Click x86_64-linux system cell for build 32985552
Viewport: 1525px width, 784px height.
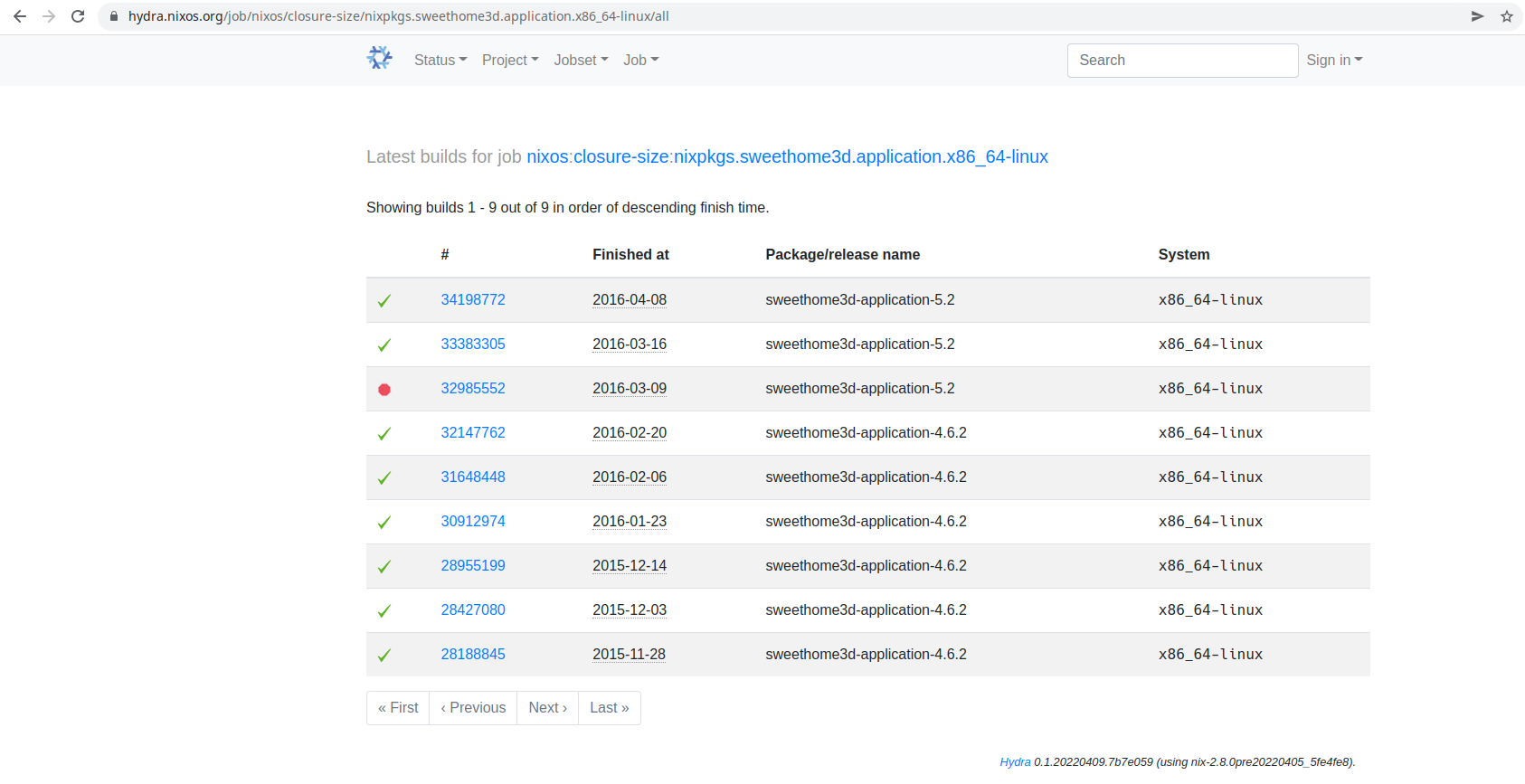coord(1210,388)
